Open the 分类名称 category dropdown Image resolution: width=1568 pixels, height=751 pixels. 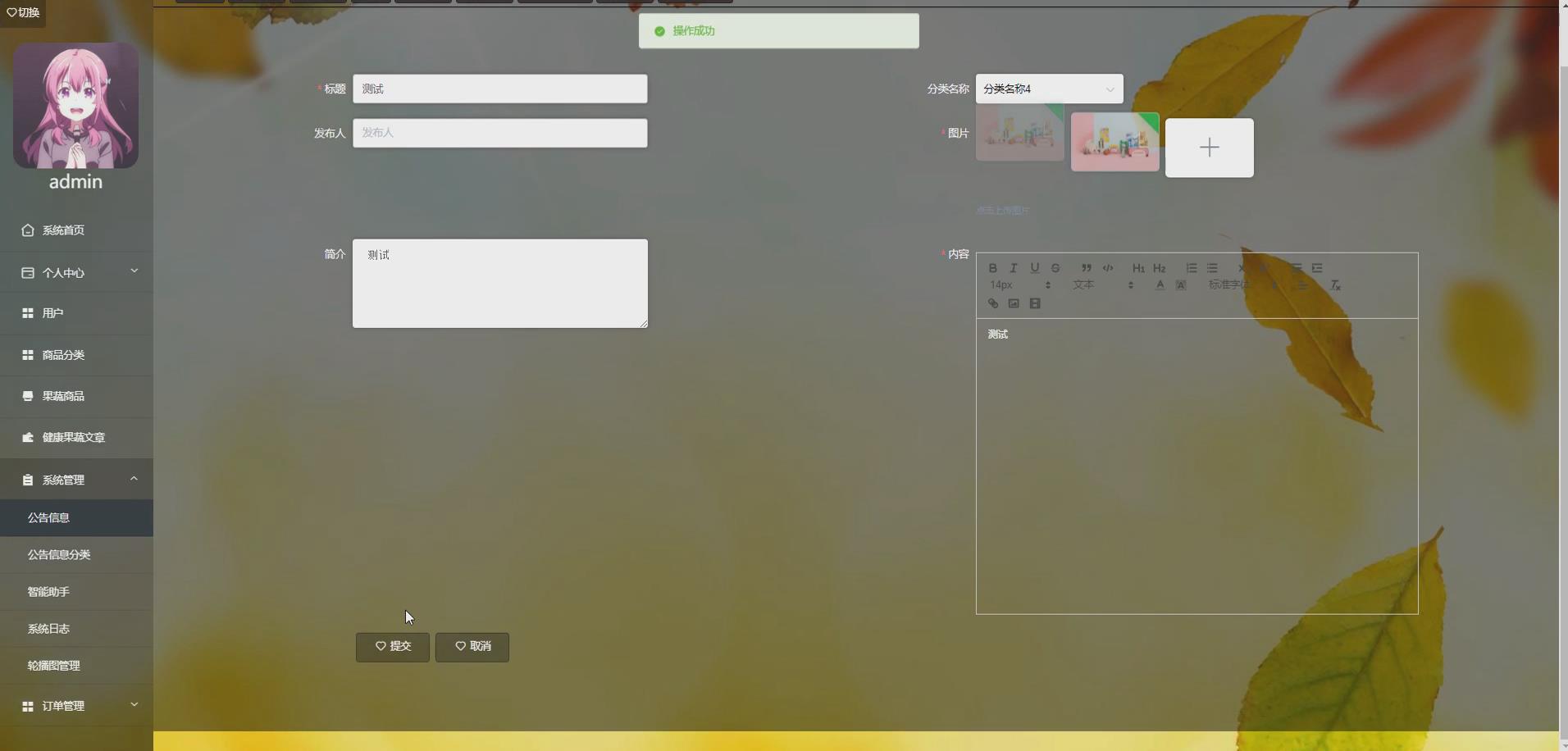coord(1049,89)
